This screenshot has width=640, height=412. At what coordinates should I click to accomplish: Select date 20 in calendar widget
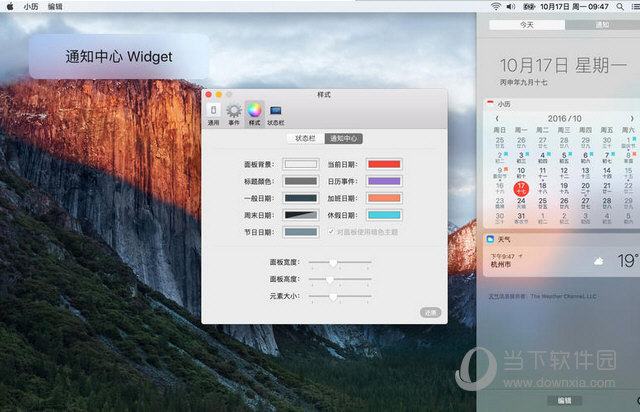(x=585, y=188)
